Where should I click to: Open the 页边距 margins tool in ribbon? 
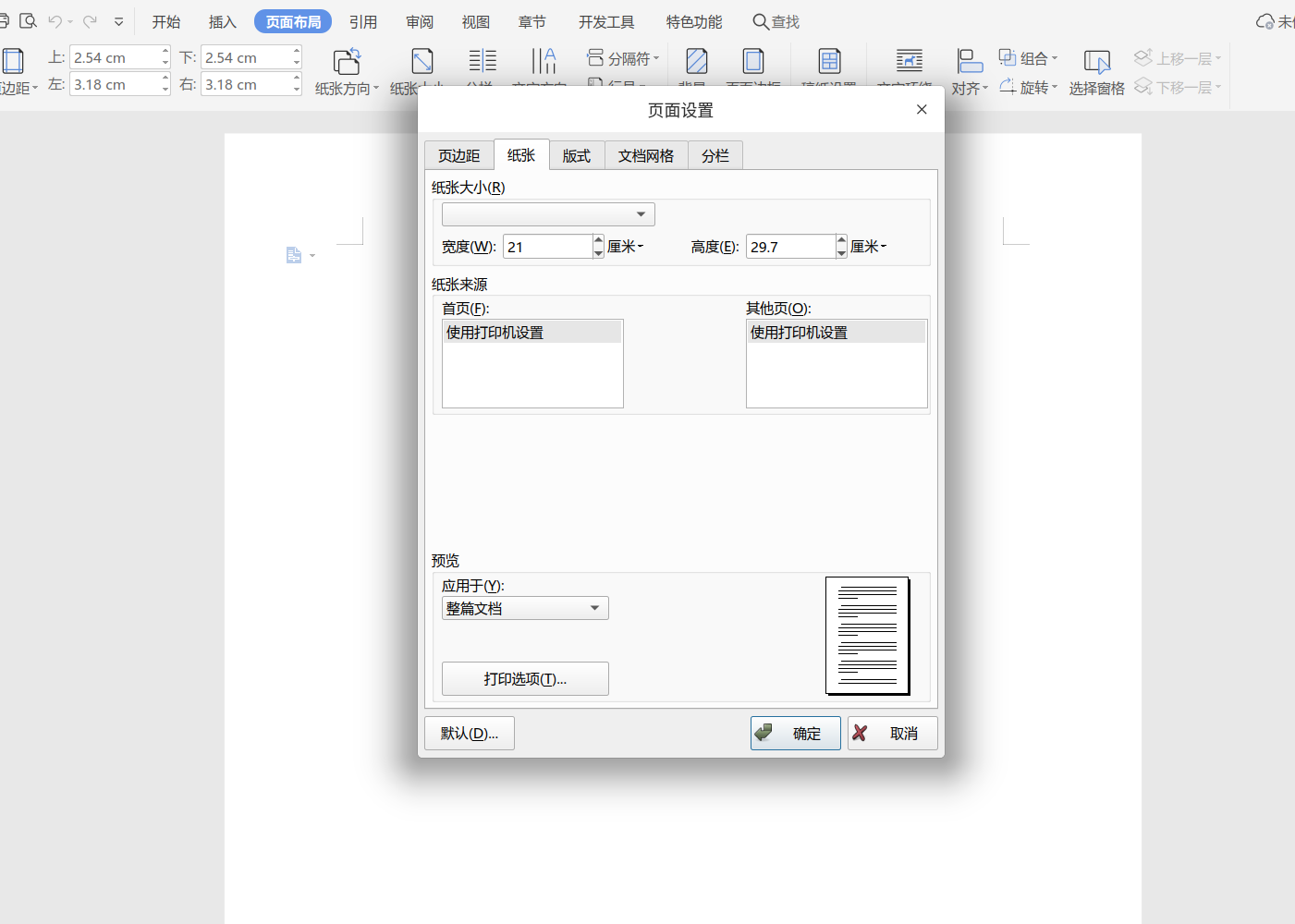[17, 70]
